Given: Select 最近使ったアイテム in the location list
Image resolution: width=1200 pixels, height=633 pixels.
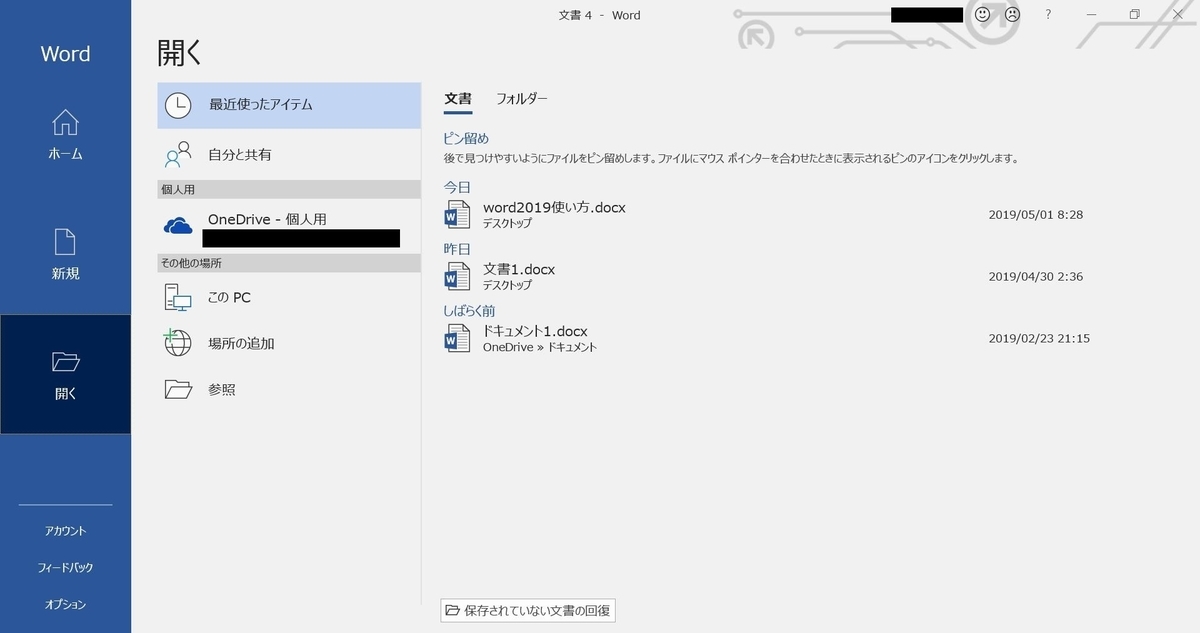Looking at the screenshot, I should pos(289,105).
